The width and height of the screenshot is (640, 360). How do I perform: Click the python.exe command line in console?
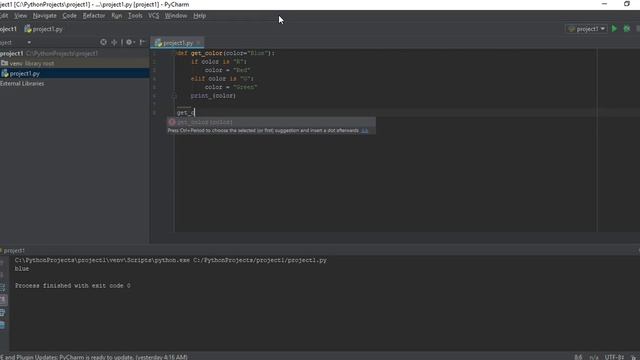(171, 260)
